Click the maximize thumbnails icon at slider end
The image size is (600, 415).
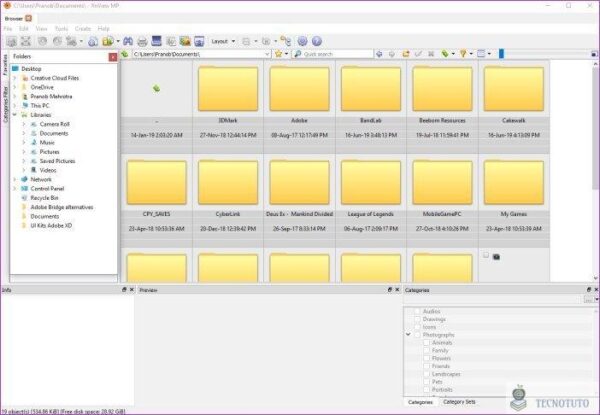(x=594, y=54)
